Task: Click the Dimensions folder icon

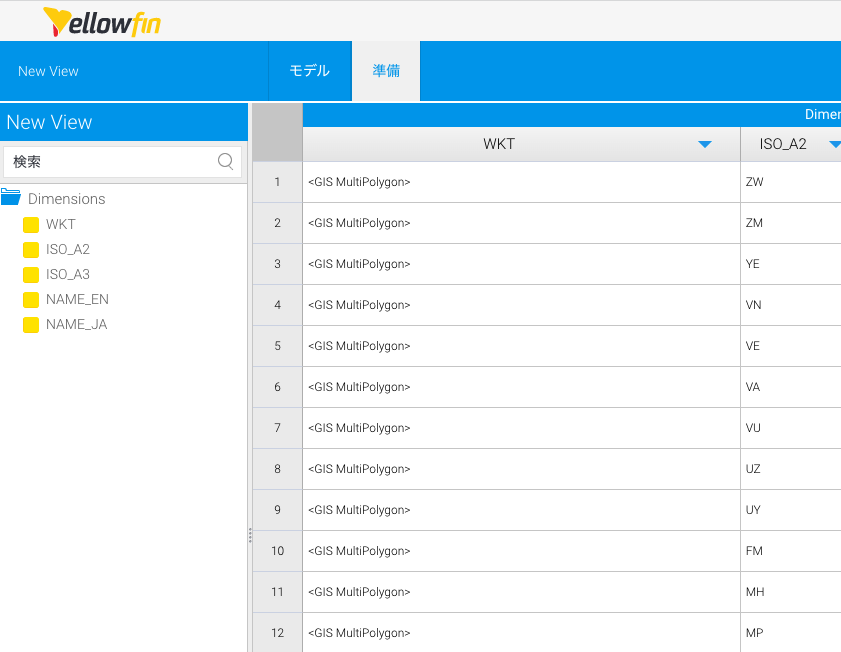Action: point(11,197)
